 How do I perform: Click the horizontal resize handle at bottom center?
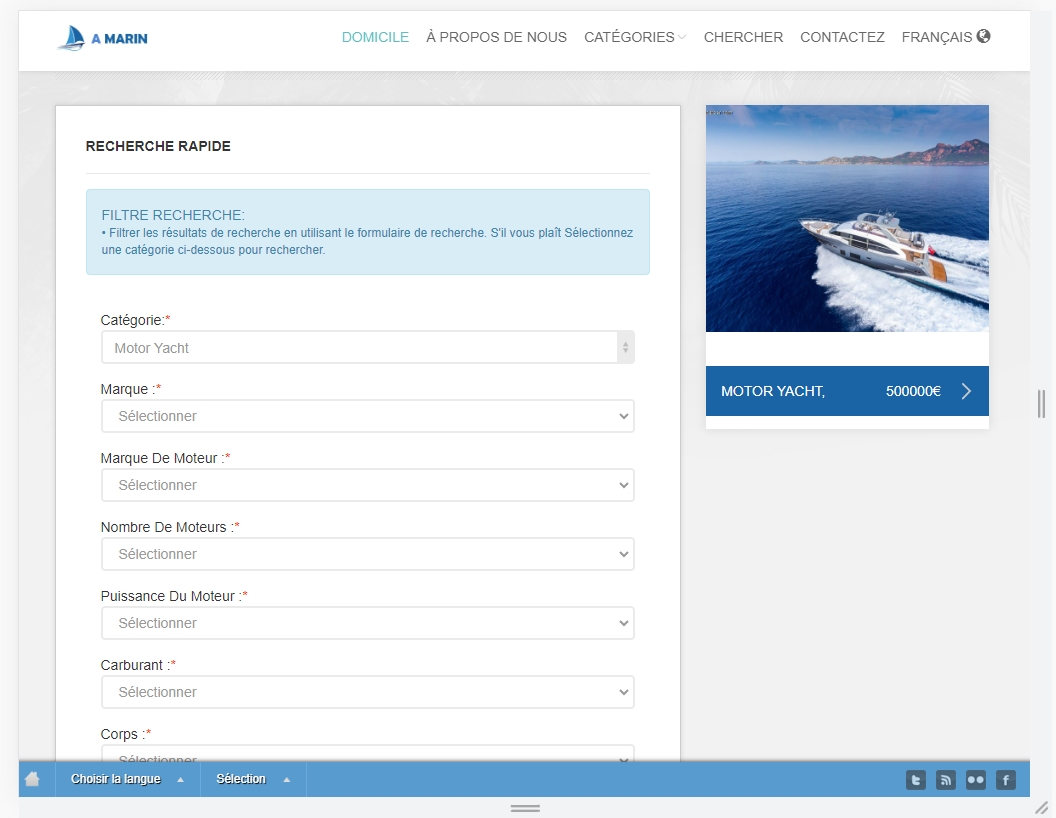[525, 808]
